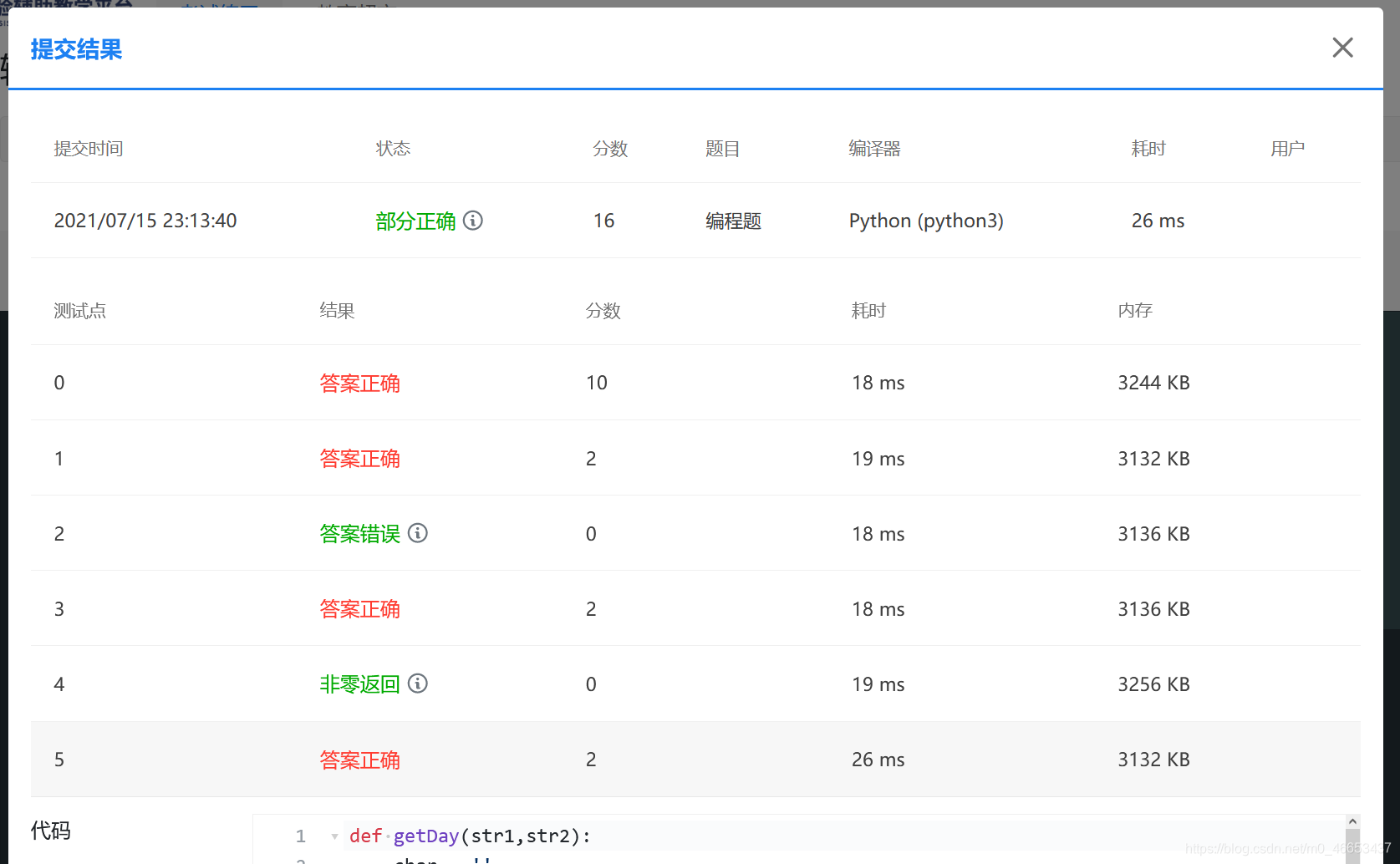Click the 测试点 column header
1400x864 pixels.
[79, 311]
